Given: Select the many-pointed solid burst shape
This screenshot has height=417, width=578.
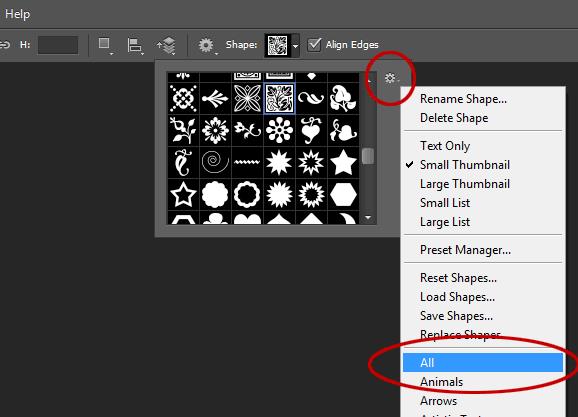Looking at the screenshot, I should click(x=279, y=194).
